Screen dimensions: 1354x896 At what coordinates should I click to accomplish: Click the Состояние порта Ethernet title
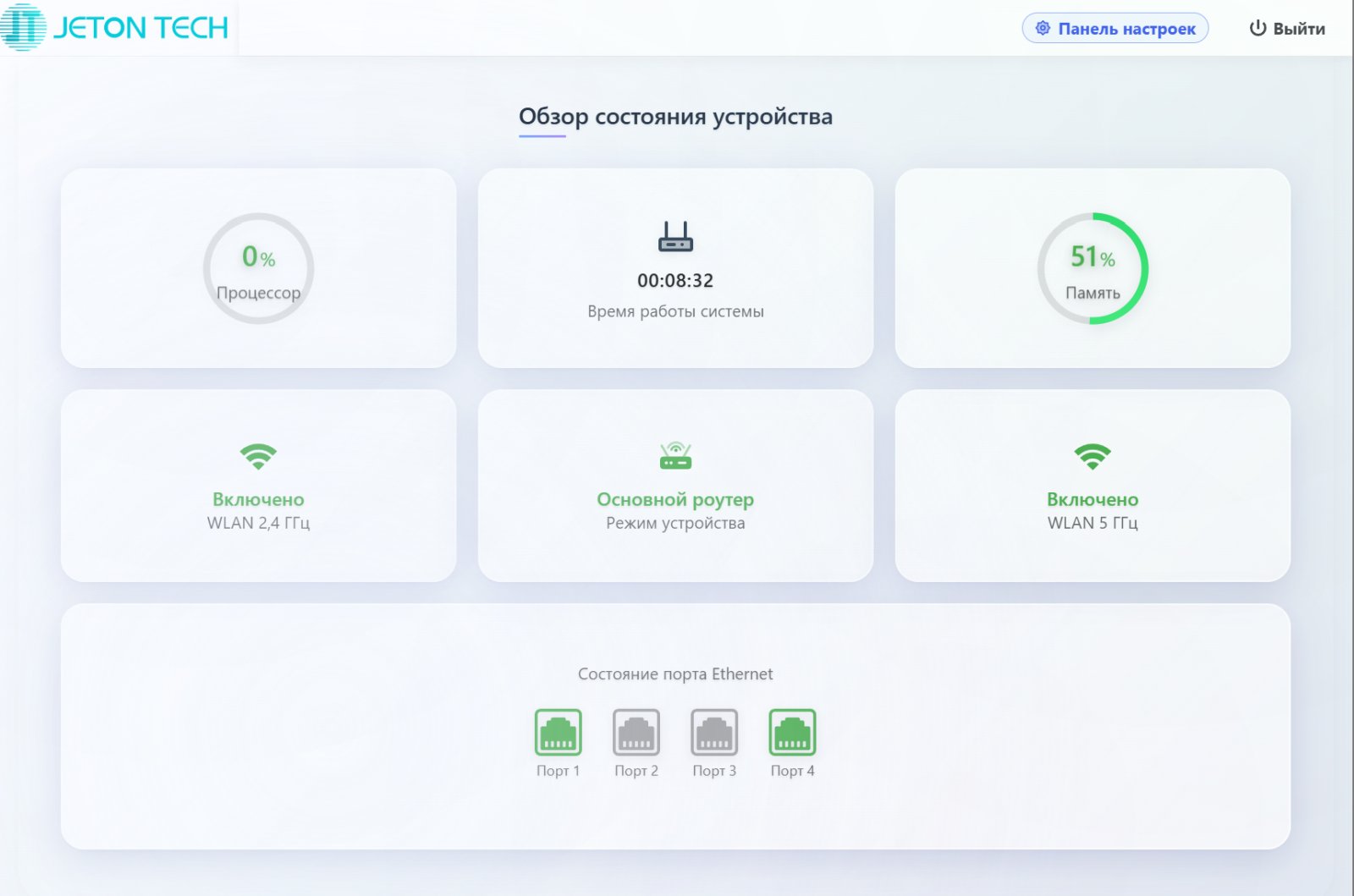675,674
